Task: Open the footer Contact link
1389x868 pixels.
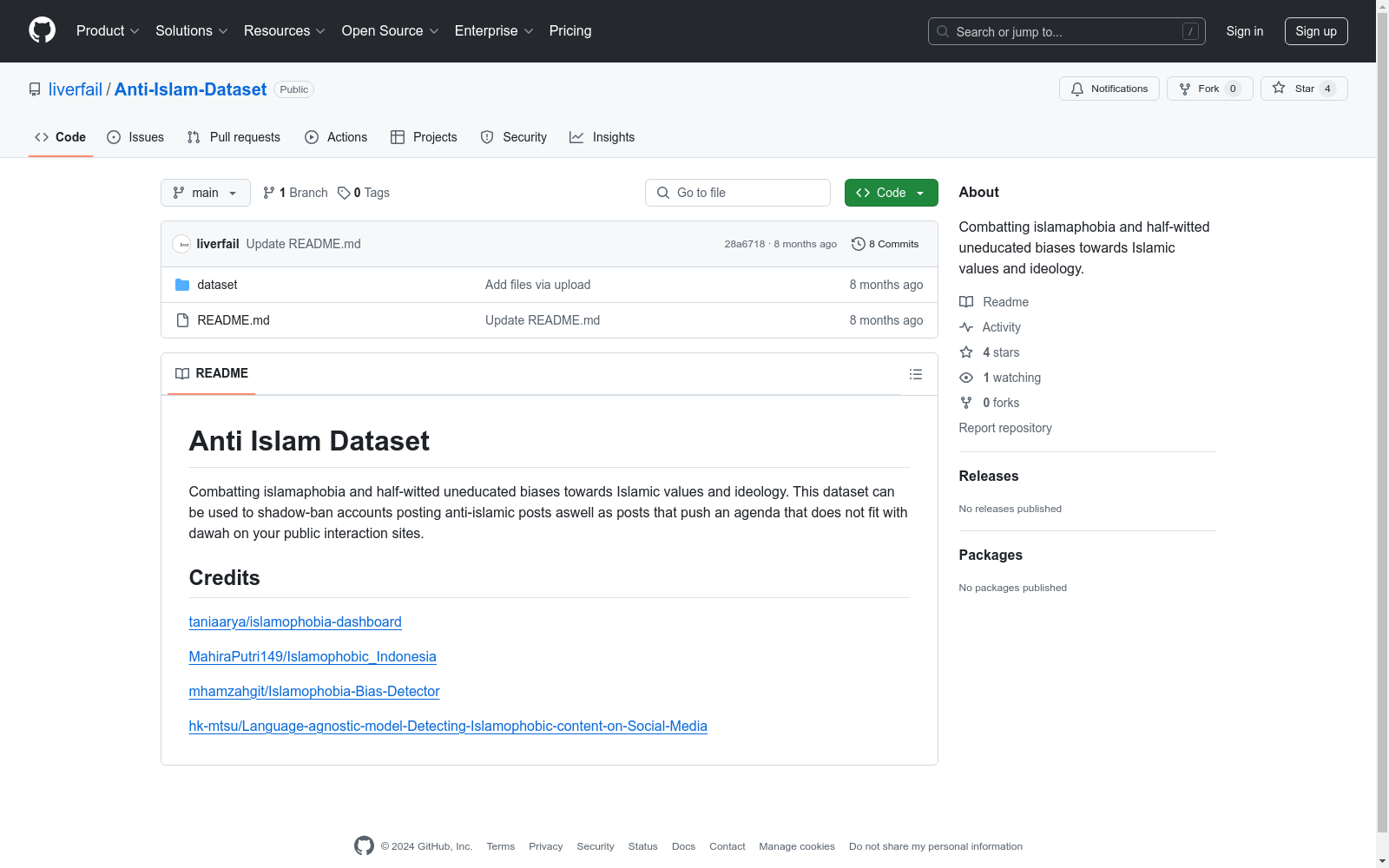Action: point(727,846)
